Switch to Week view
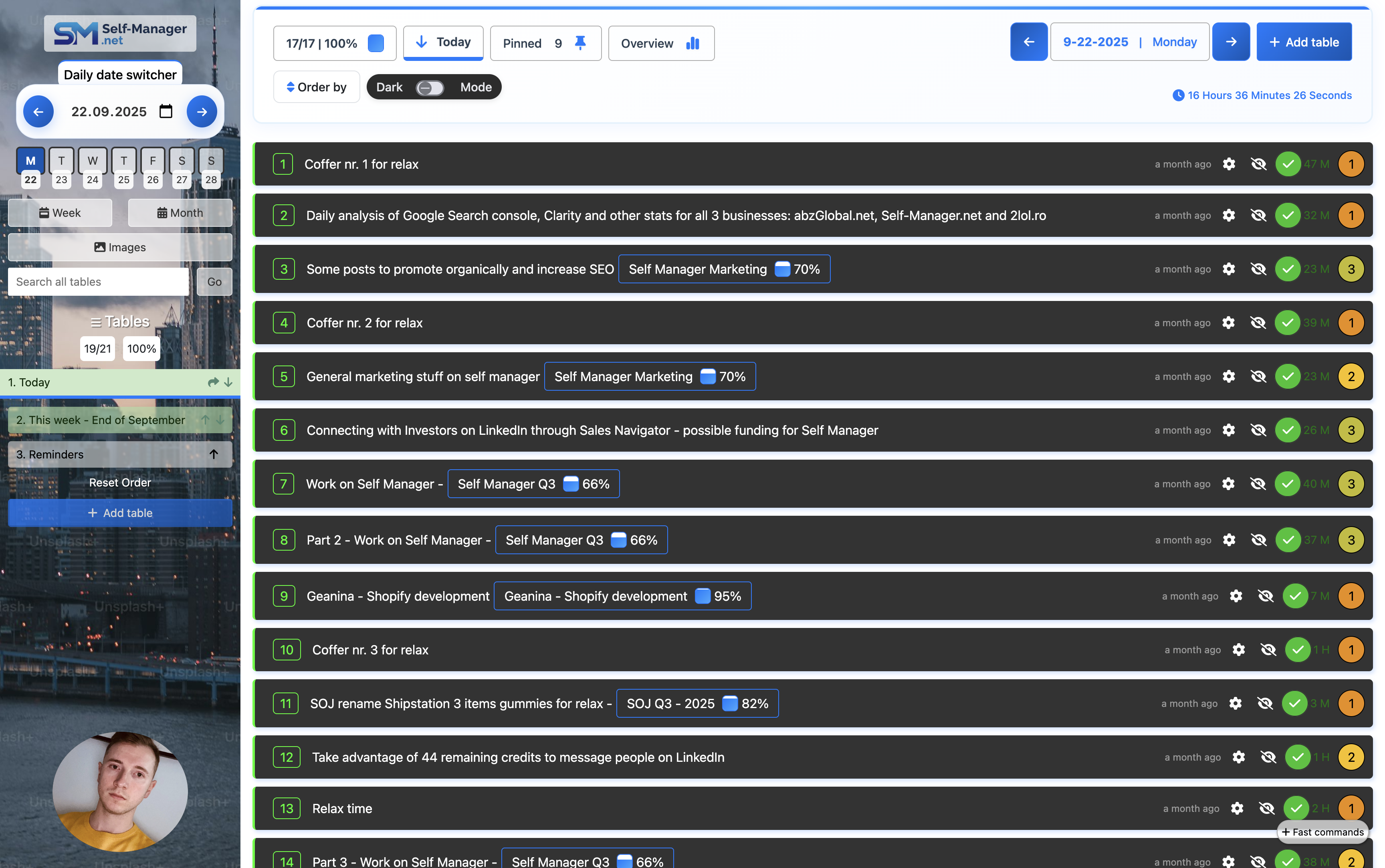Image resolution: width=1385 pixels, height=868 pixels. [x=60, y=212]
